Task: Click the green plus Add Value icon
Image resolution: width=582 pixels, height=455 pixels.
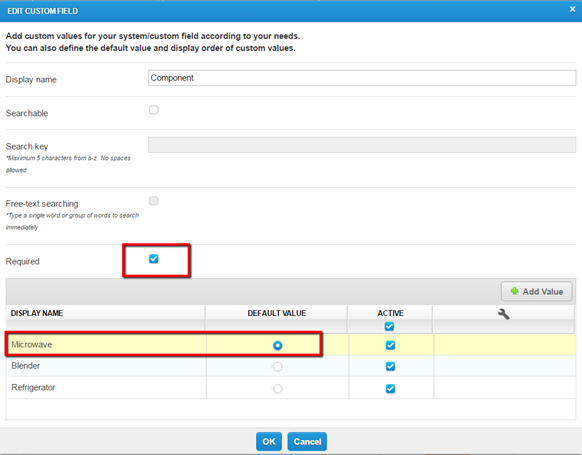Action: pyautogui.click(x=514, y=291)
